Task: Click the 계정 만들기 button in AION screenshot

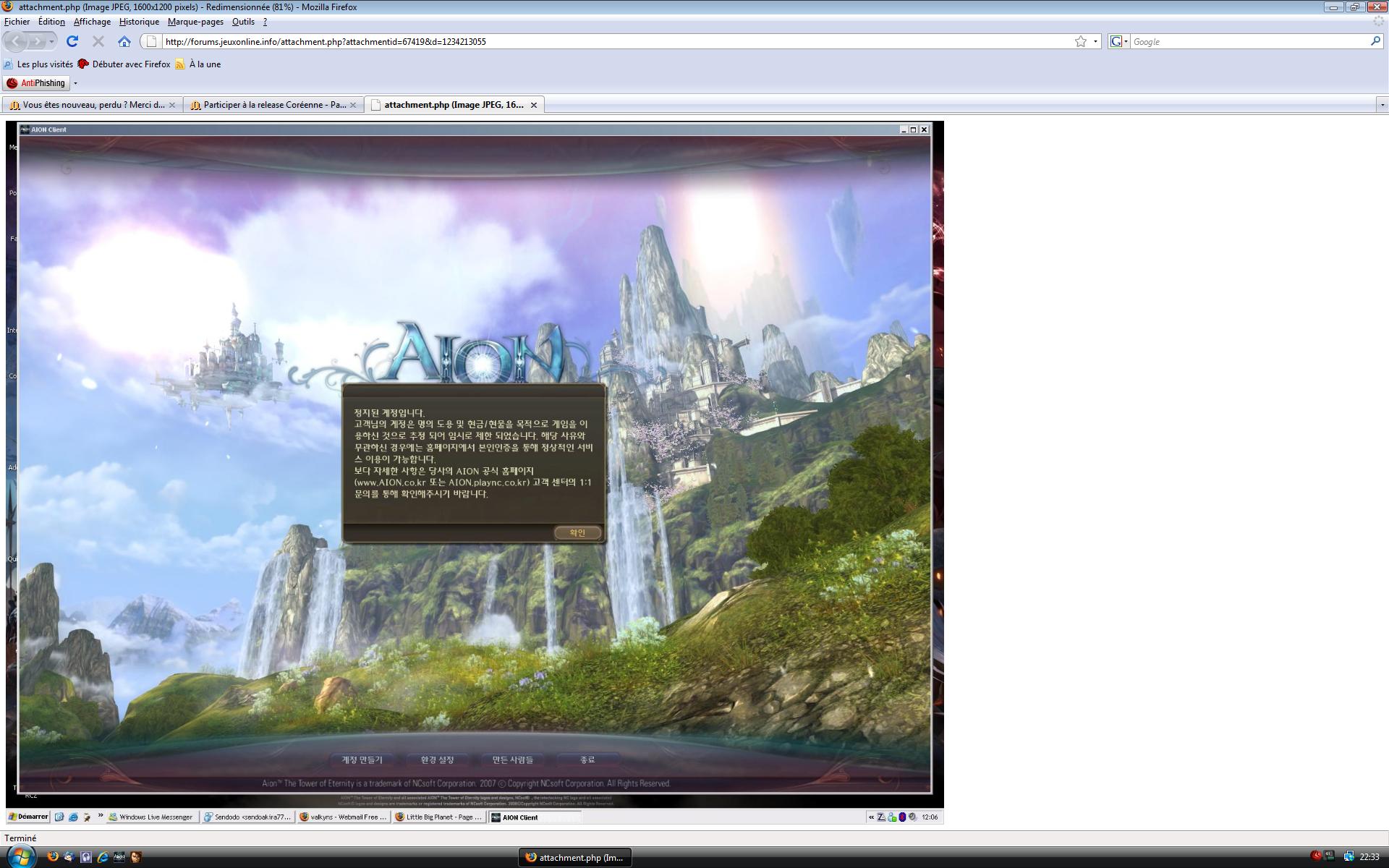Action: coord(362,759)
